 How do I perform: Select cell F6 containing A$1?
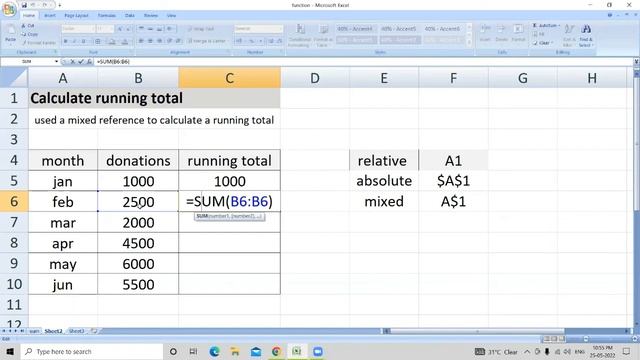coord(453,201)
